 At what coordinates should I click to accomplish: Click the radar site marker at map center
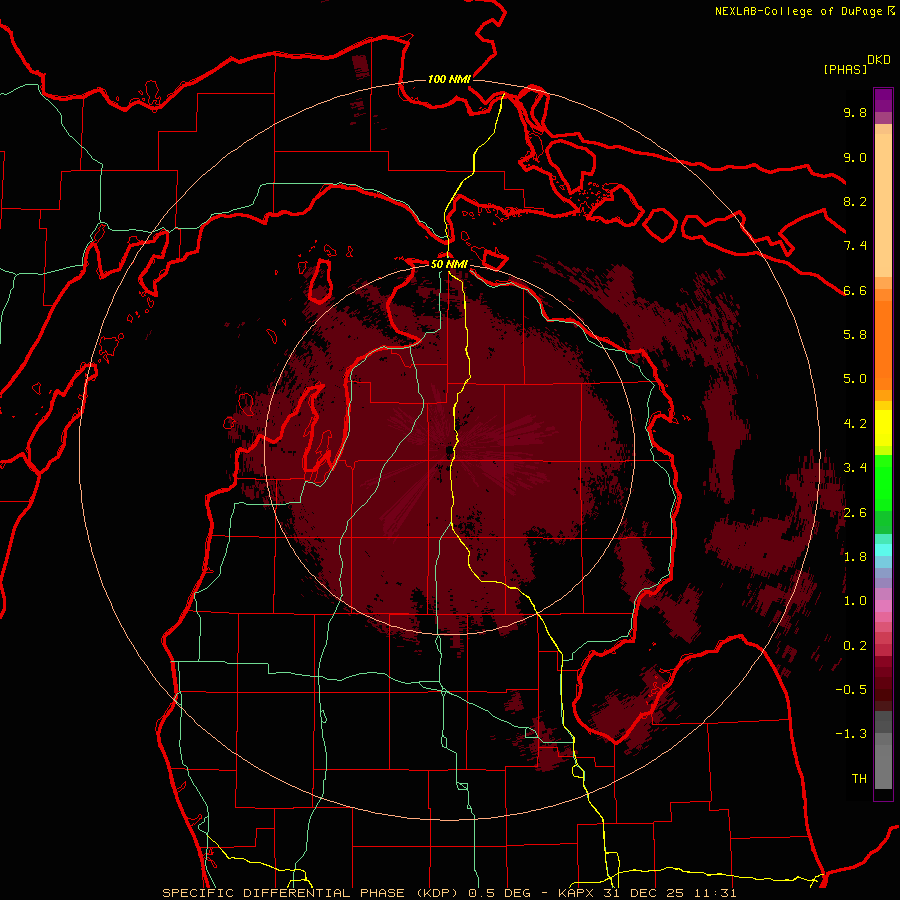(449, 452)
